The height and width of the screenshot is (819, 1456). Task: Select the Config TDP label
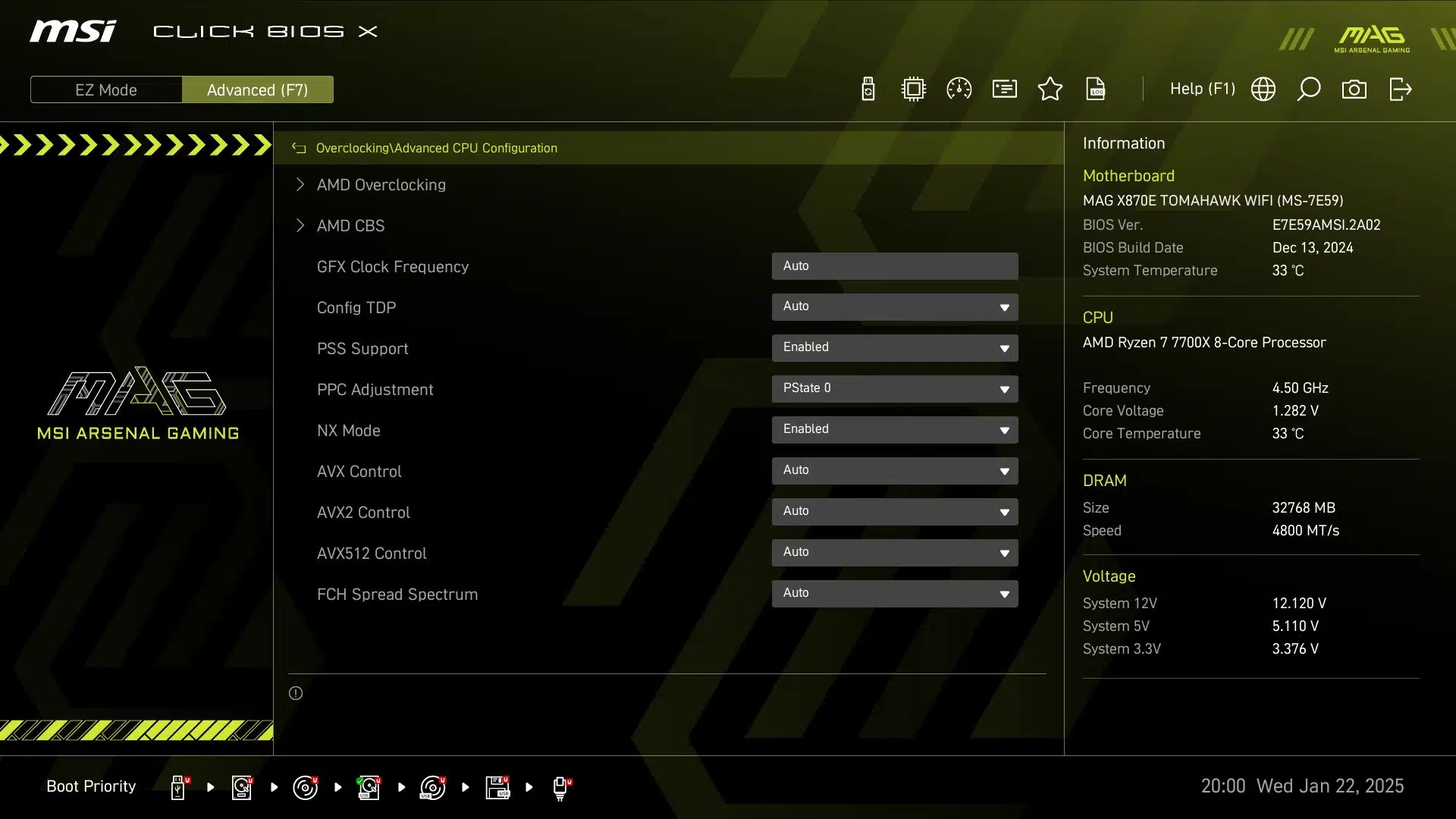(x=356, y=308)
